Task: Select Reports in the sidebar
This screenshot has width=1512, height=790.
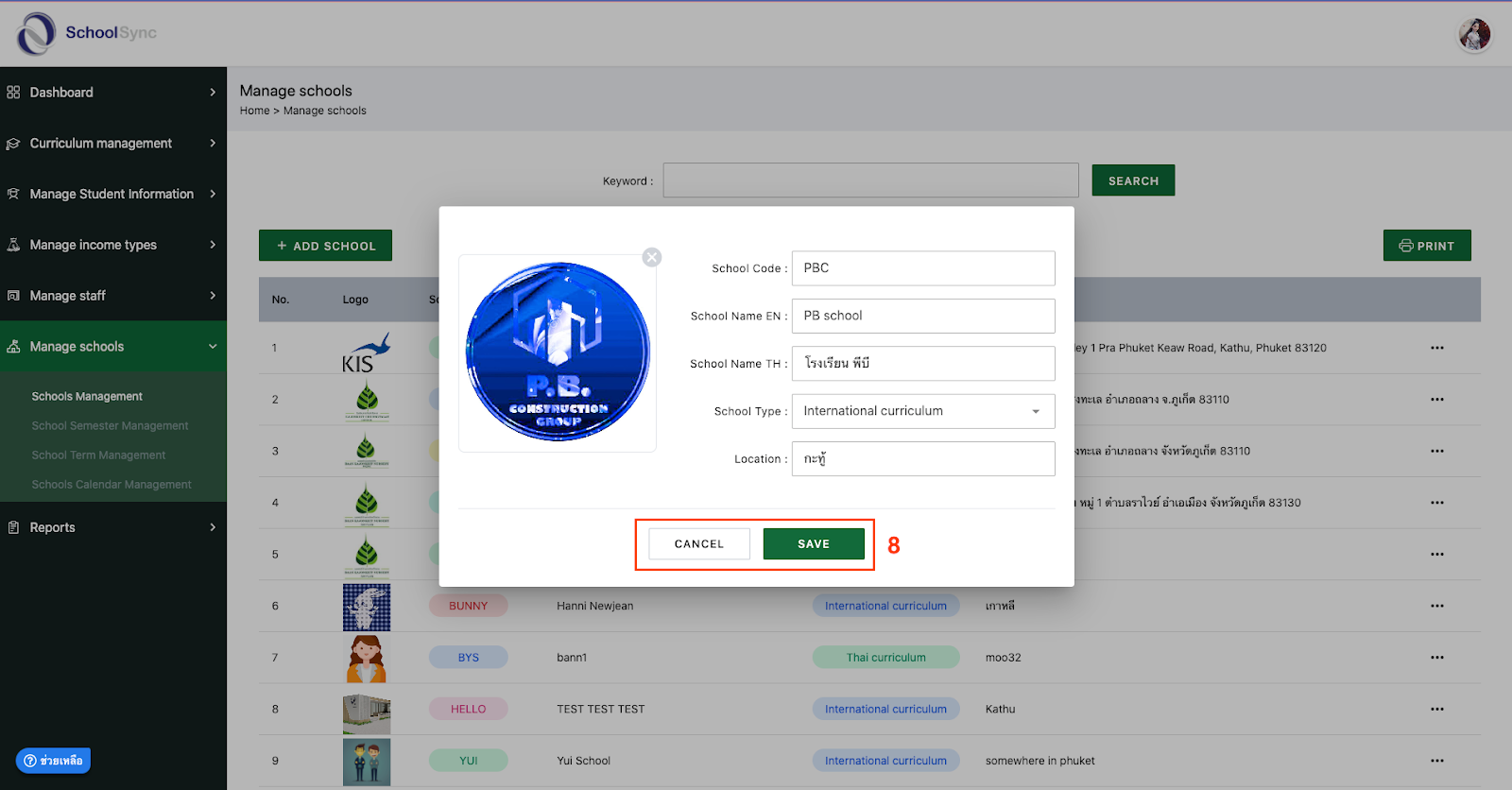Action: pos(113,527)
